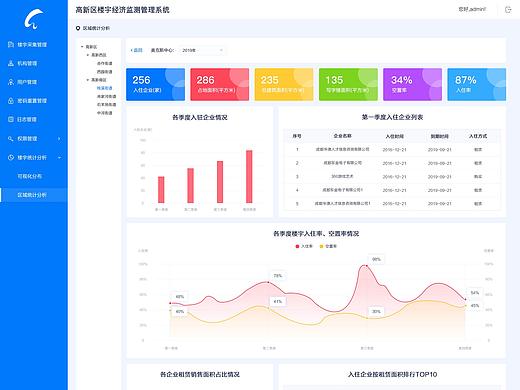Click the 企业名称 column header
The width and height of the screenshot is (520, 390).
[x=343, y=136]
